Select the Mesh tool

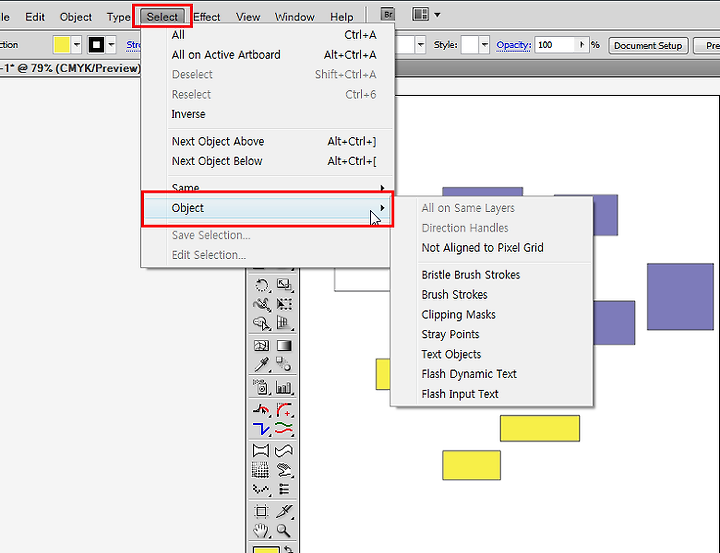coord(262,345)
